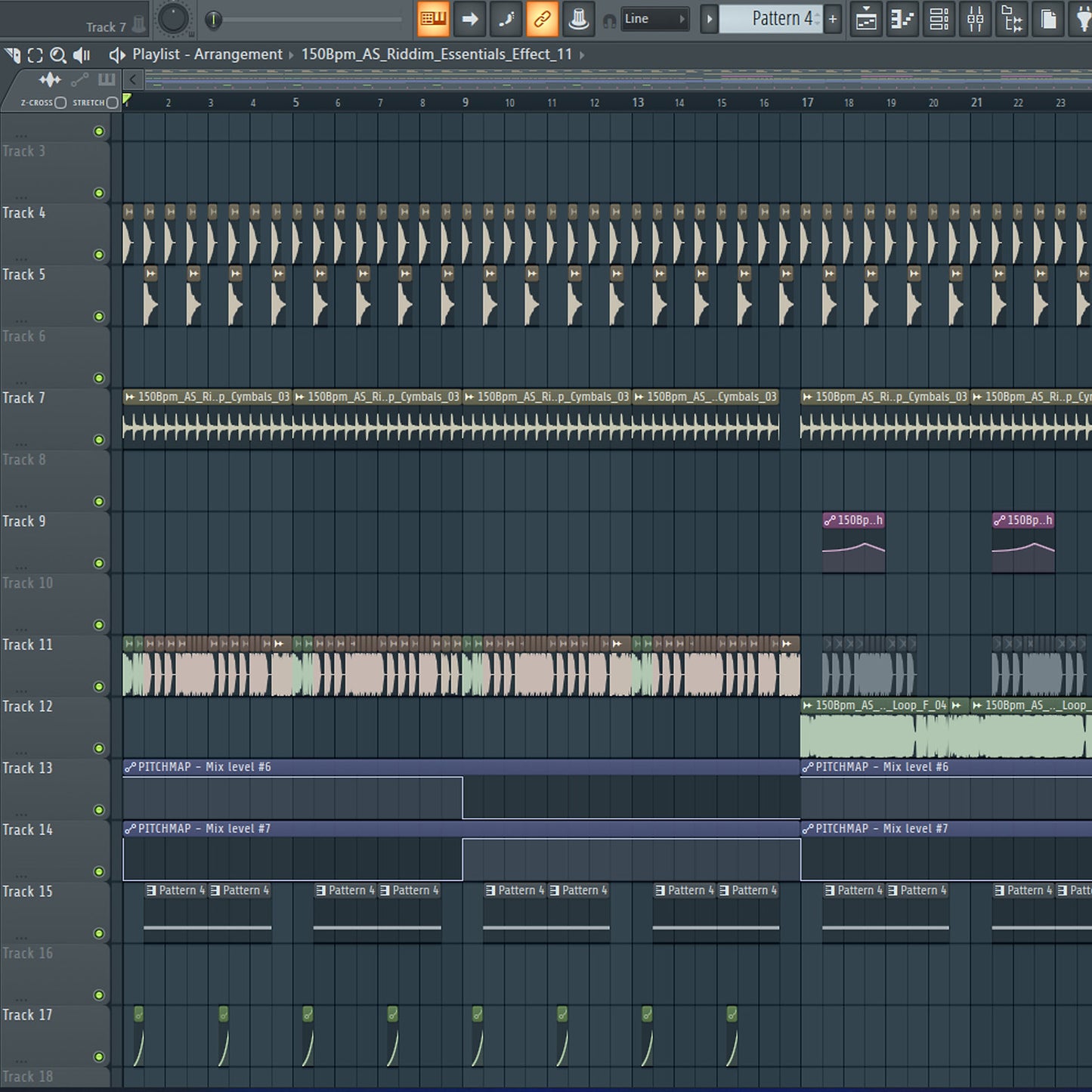Open the Mixer from the toolbar
This screenshot has height=1092, width=1092.
click(975, 19)
